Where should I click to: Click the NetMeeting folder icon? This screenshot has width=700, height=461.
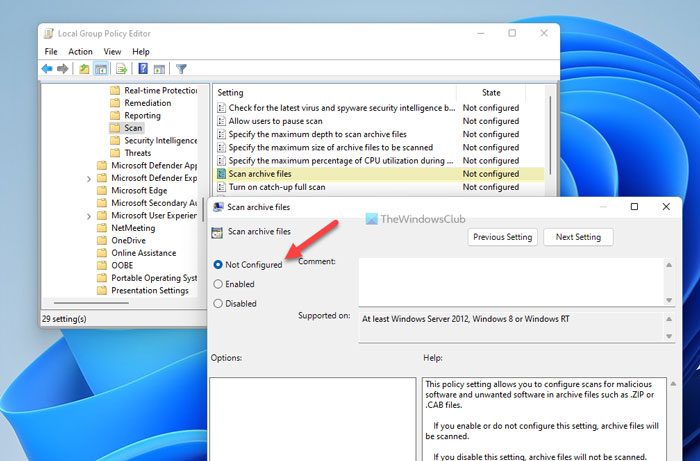[102, 228]
